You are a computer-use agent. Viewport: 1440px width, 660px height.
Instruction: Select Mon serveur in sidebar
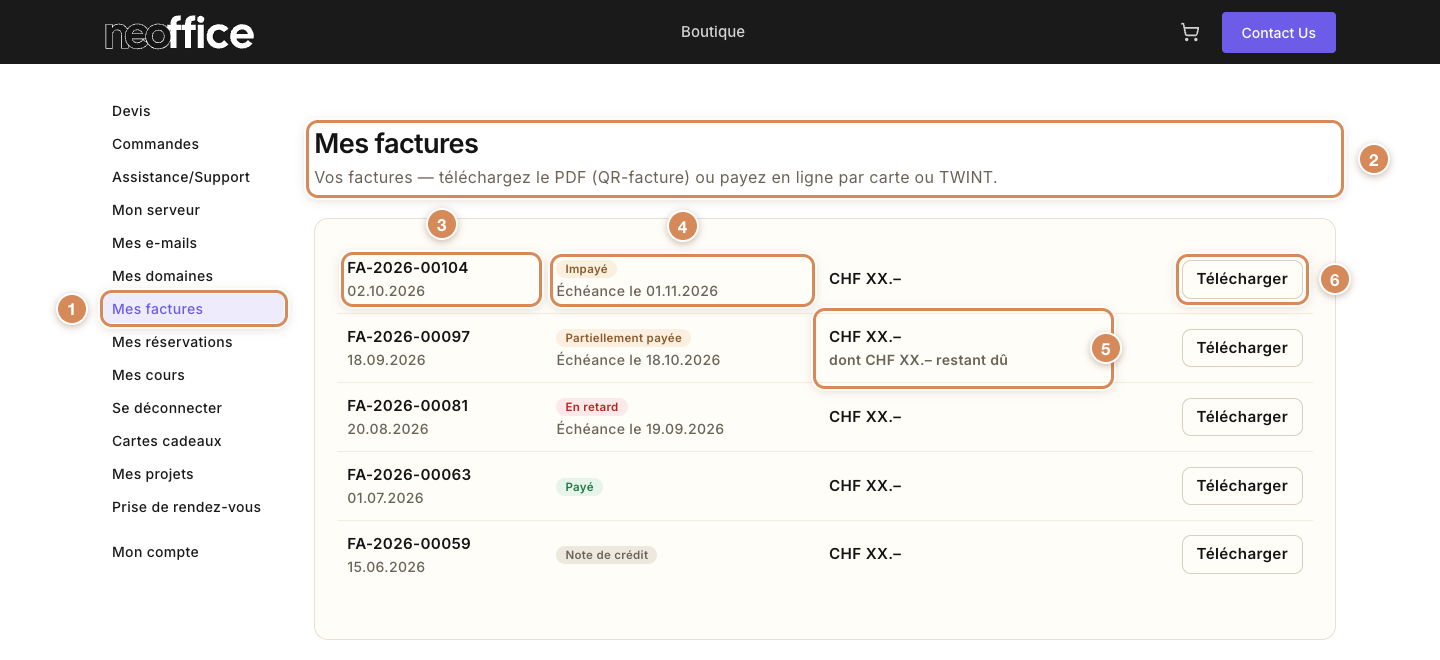[x=156, y=210]
